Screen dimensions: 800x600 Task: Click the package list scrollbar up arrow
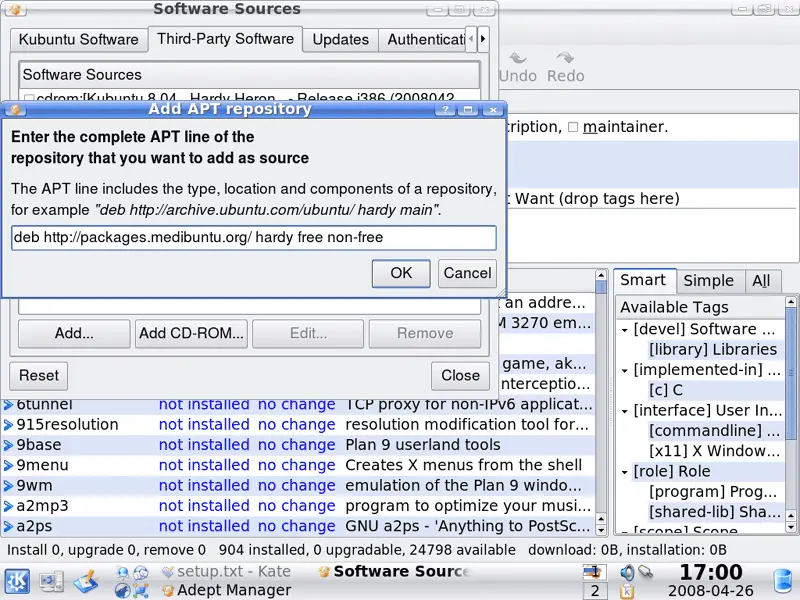pos(601,276)
